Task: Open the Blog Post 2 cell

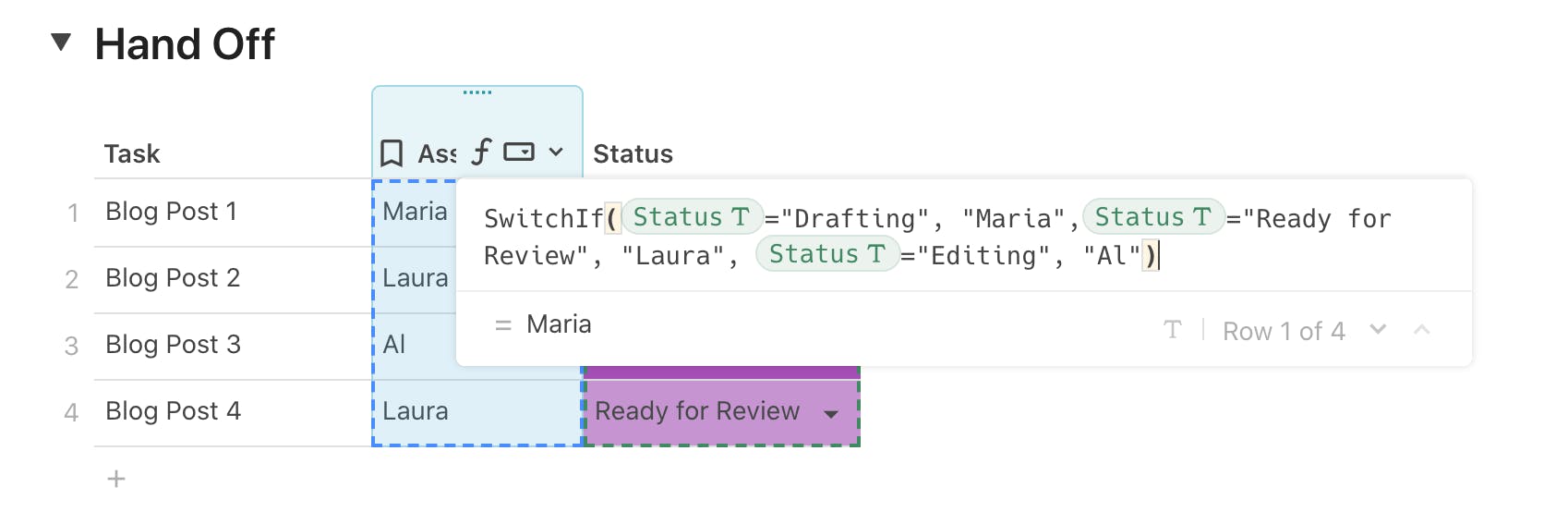Action: 233,278
